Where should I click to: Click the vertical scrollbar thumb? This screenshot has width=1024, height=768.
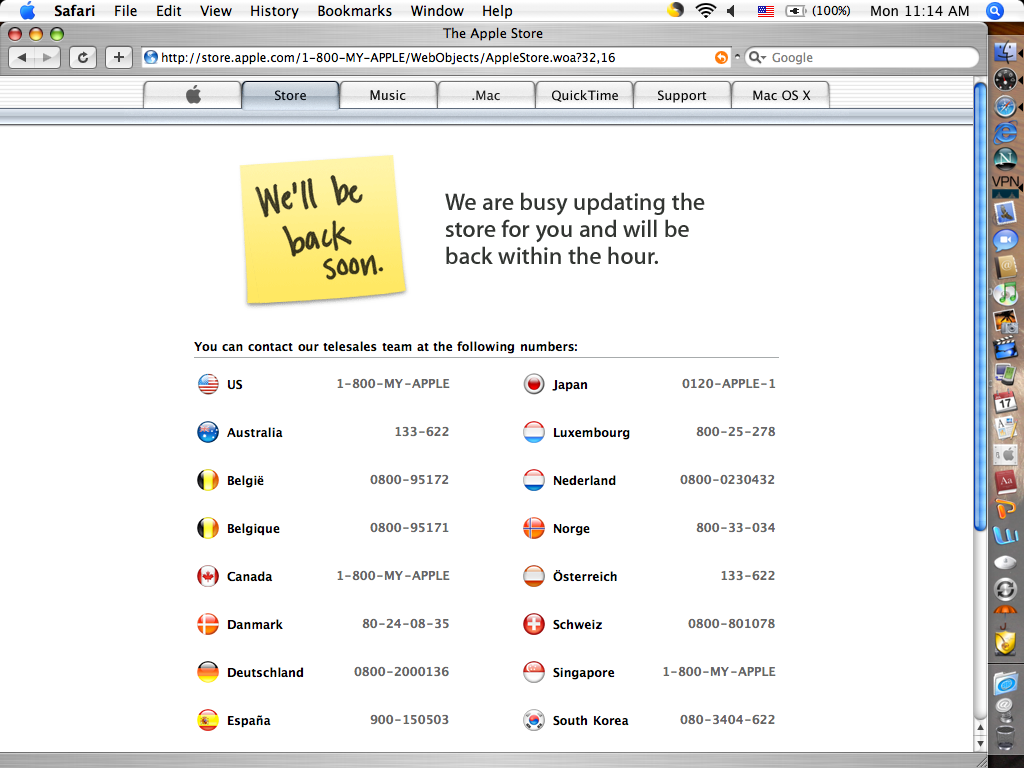click(980, 306)
